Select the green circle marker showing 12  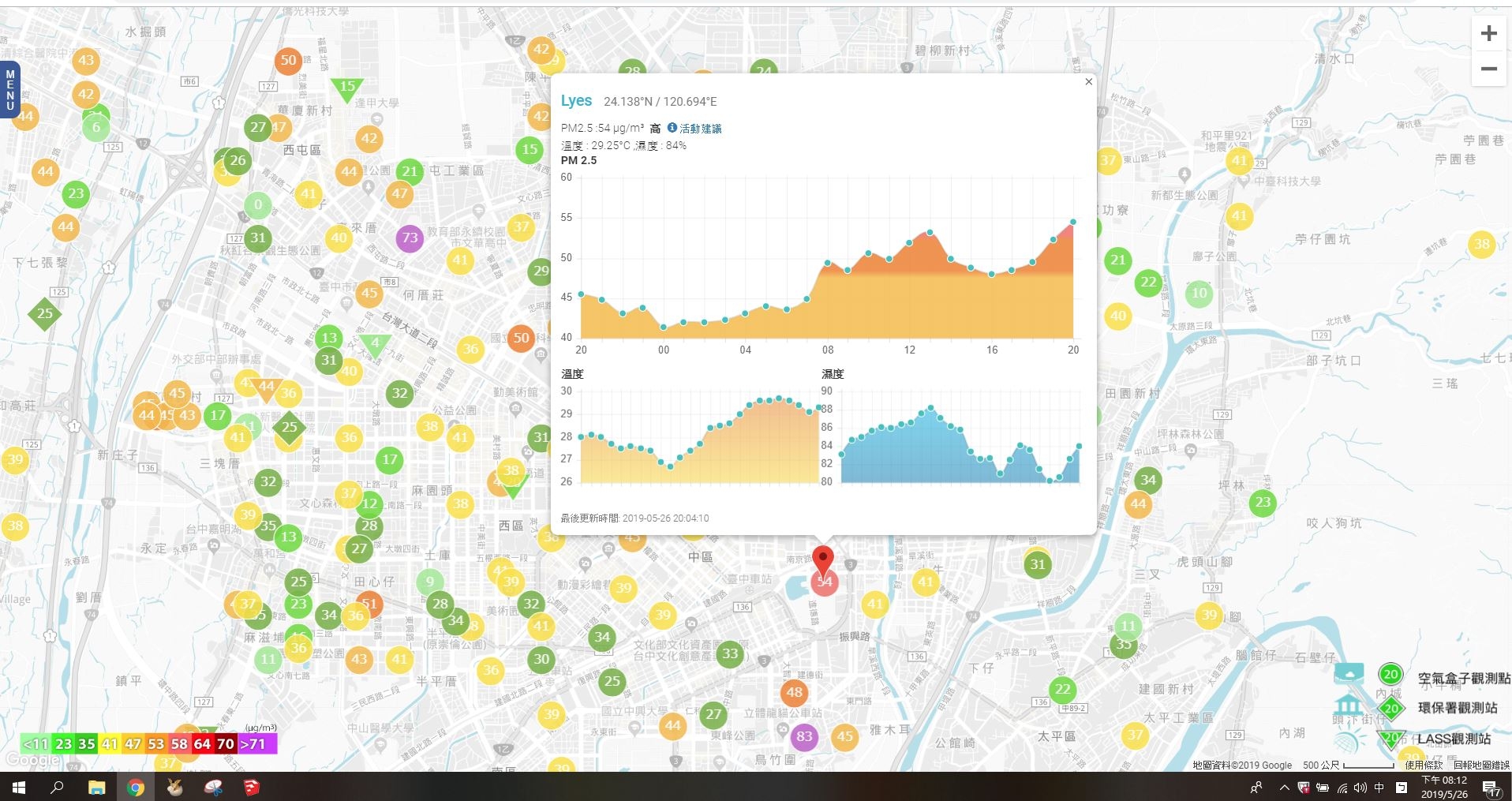pos(369,503)
